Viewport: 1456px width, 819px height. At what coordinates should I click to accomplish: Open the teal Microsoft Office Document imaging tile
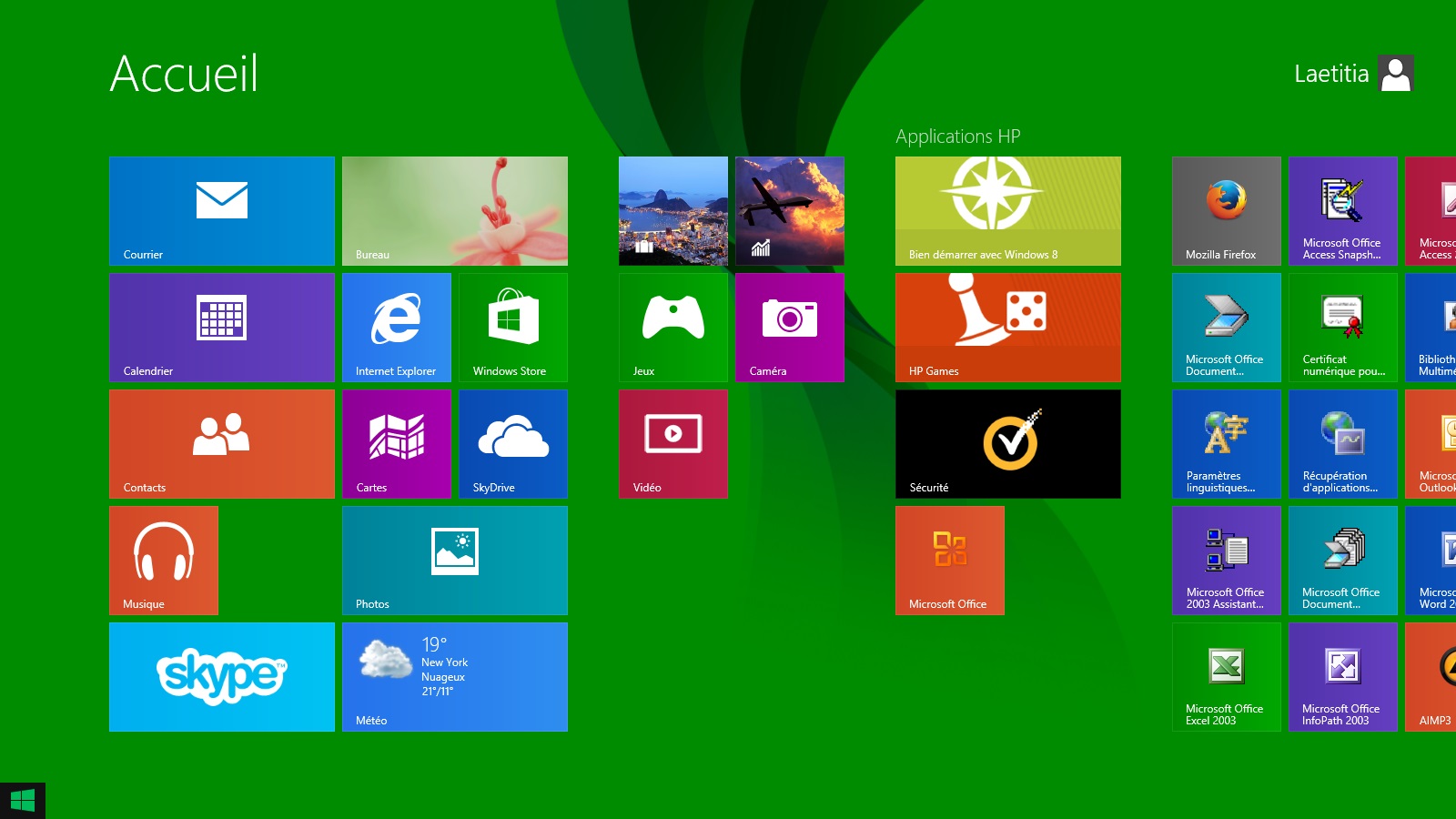coord(1343,561)
